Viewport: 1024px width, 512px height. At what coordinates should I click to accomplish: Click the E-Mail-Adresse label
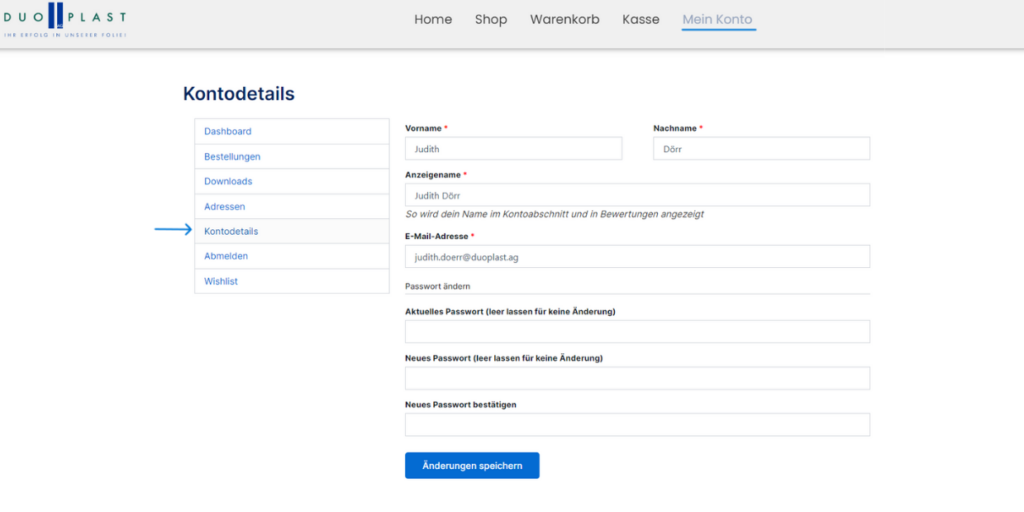436,236
